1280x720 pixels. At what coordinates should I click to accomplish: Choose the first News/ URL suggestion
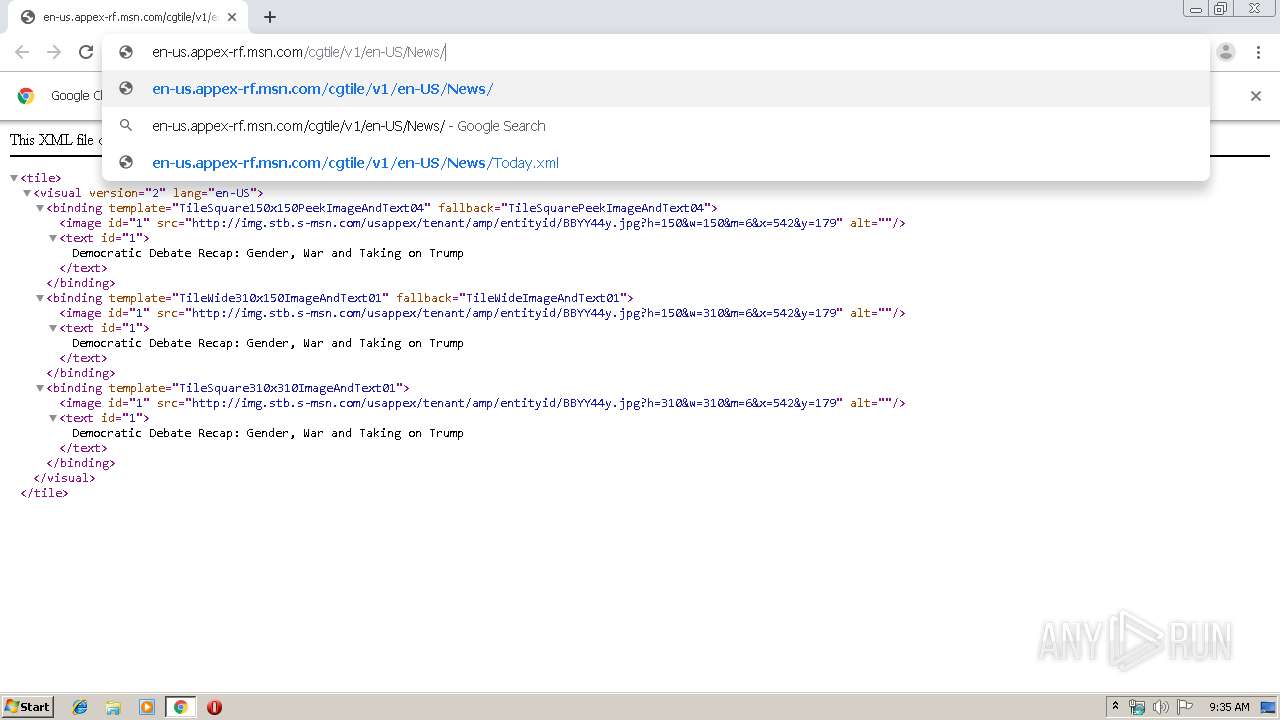pos(655,89)
